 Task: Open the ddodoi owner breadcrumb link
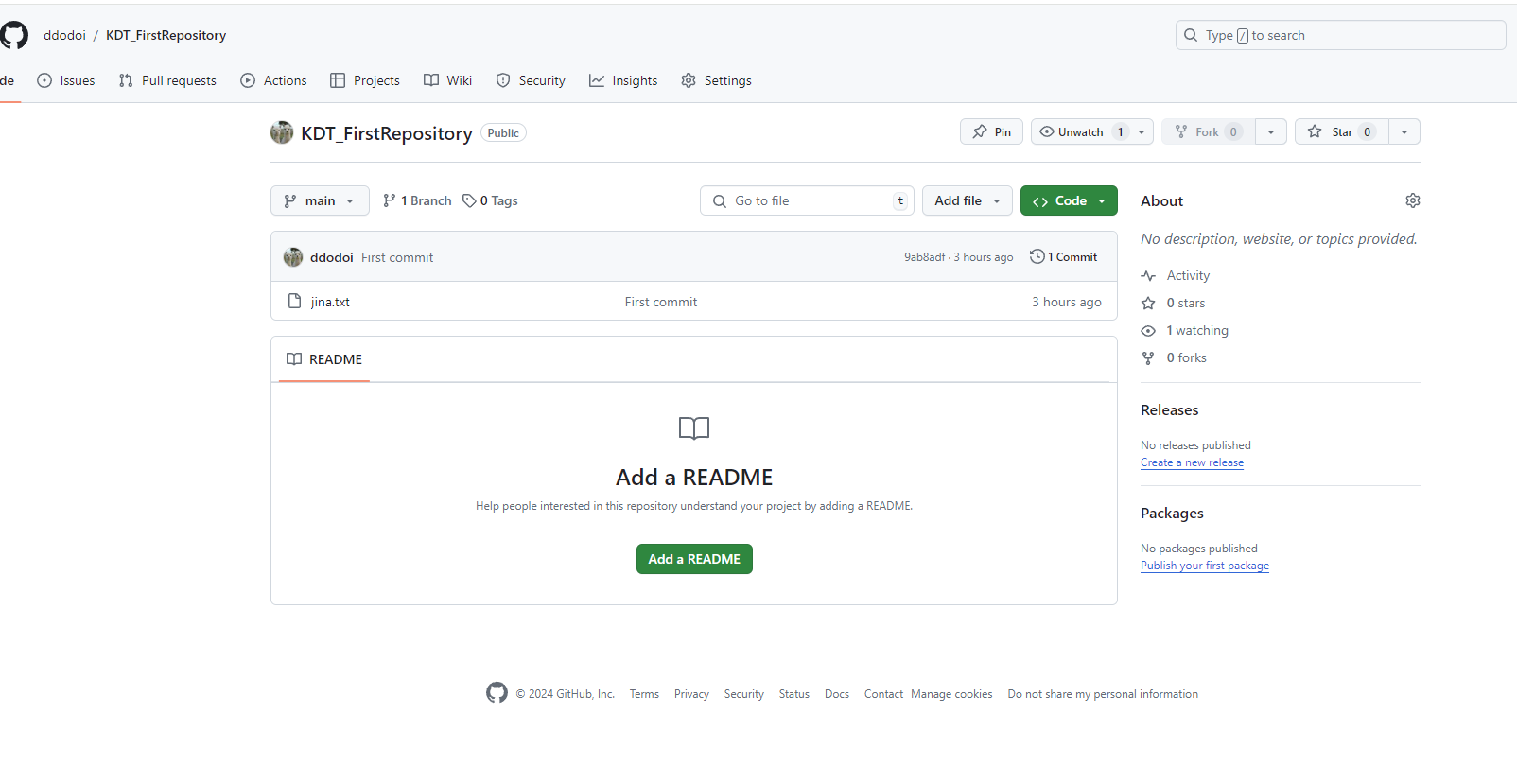coord(64,35)
